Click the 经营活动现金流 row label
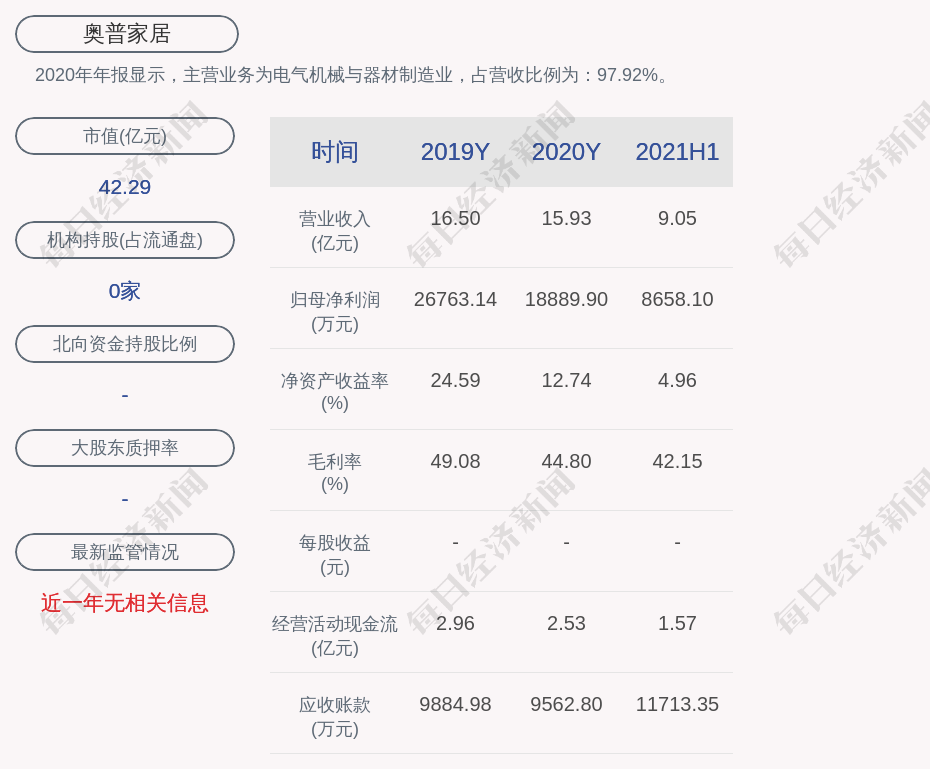This screenshot has height=769, width=930. (x=334, y=635)
